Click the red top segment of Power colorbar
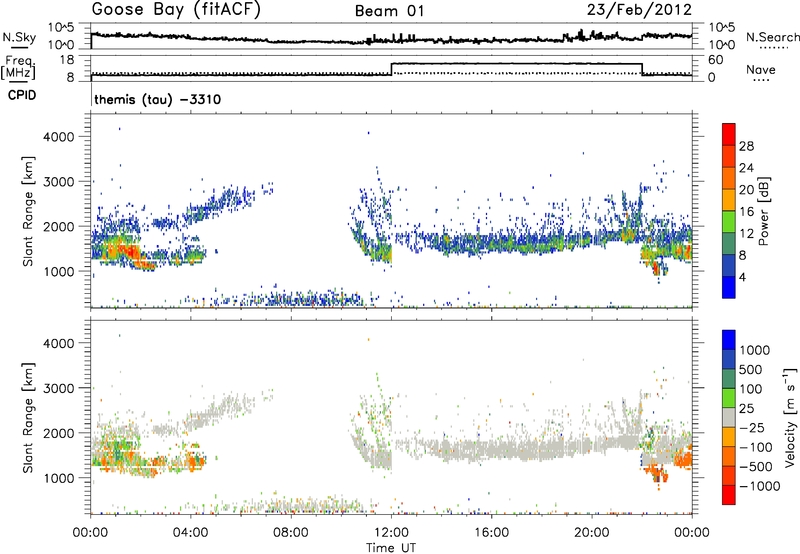Image resolution: width=800 pixels, height=554 pixels. coord(729,134)
